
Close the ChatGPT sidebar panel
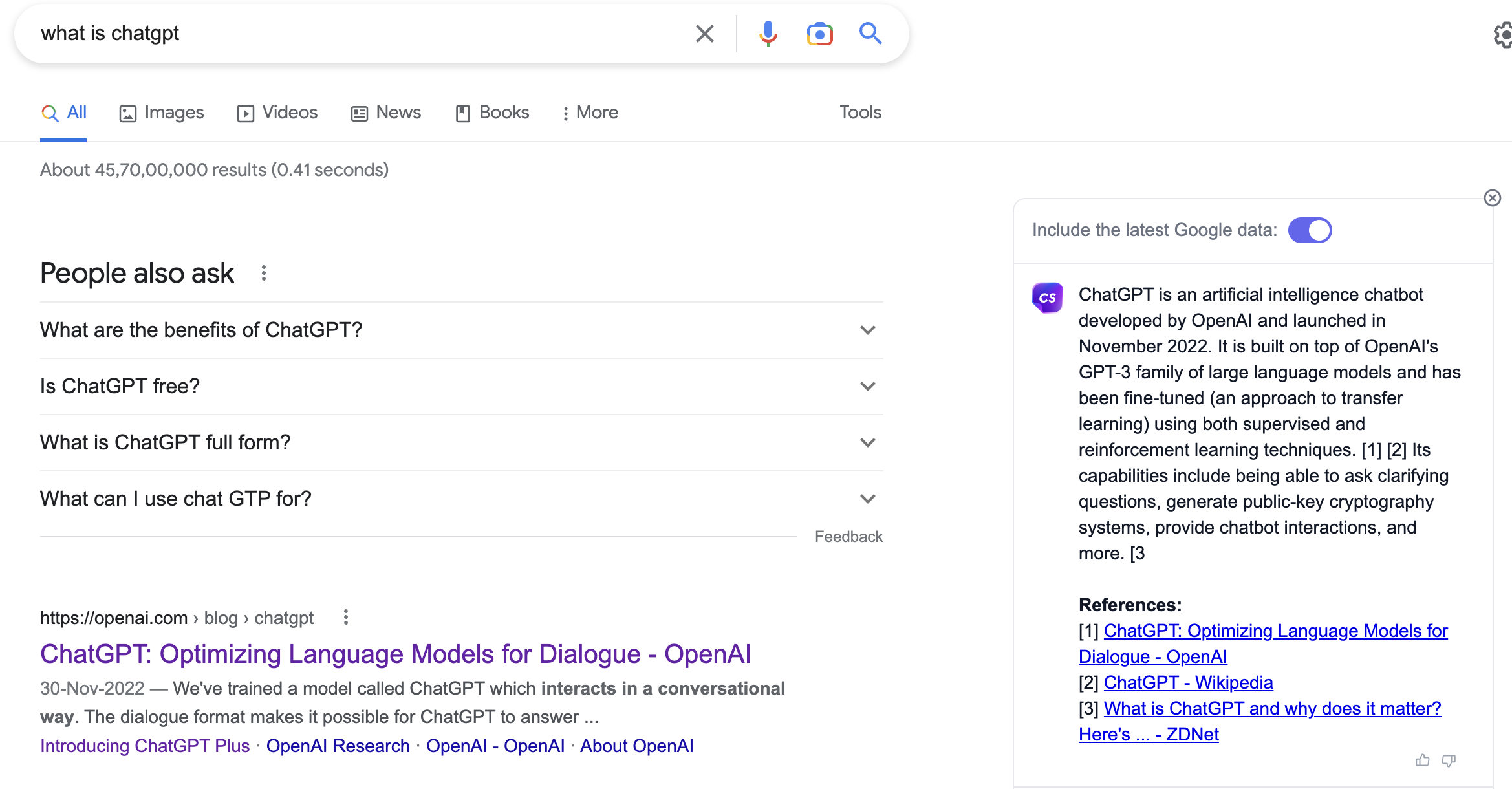coord(1493,199)
